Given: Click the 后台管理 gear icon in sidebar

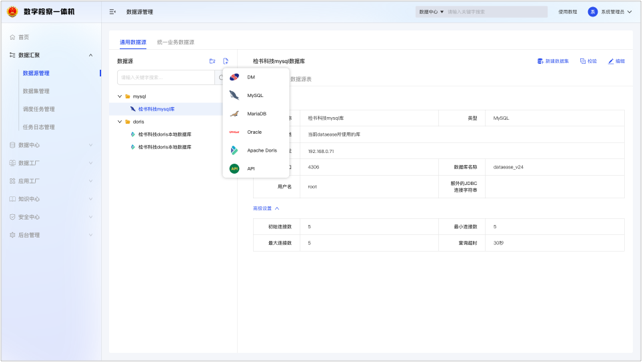Looking at the screenshot, I should tap(12, 235).
